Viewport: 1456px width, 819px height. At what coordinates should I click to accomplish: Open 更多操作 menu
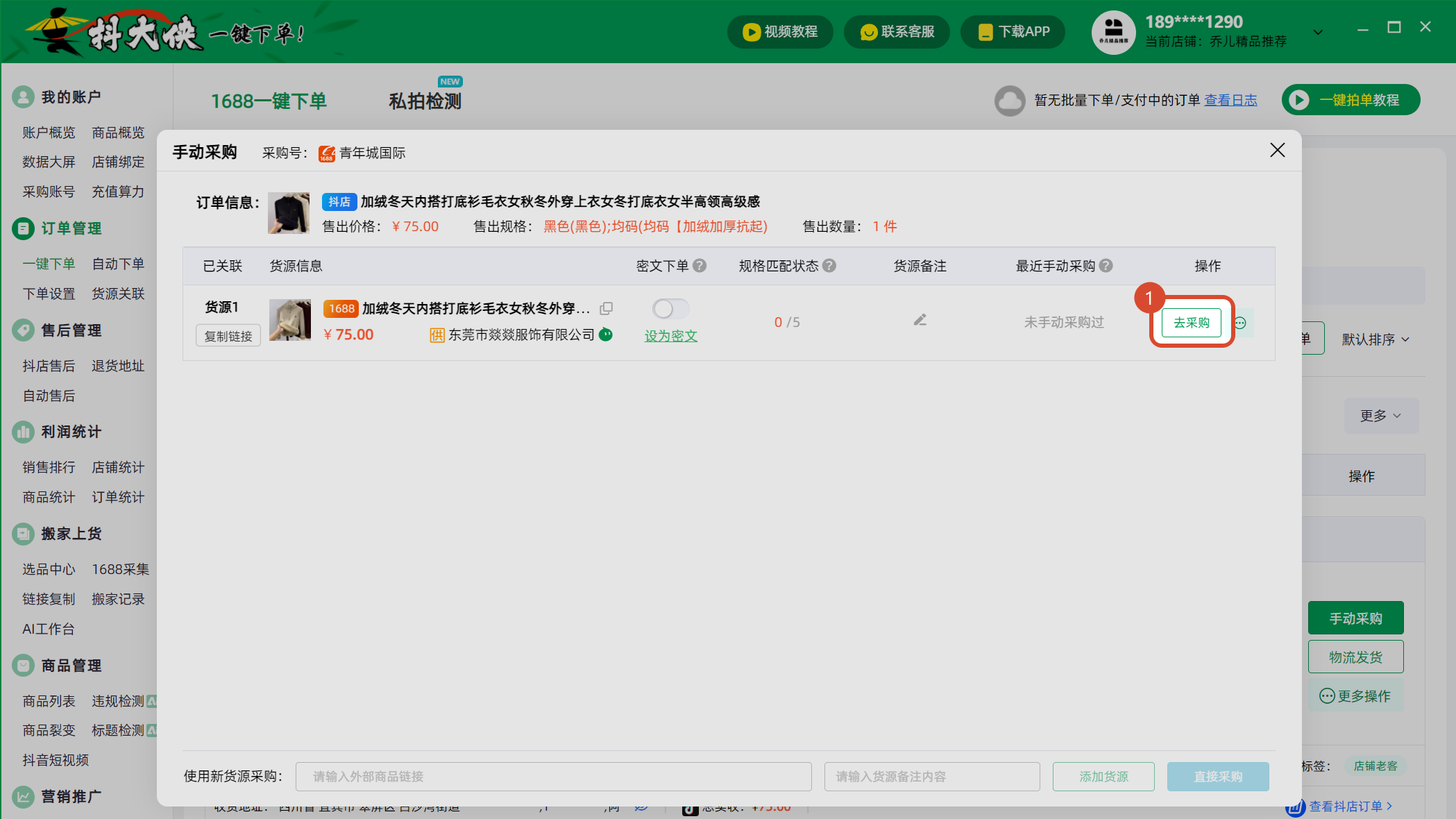[1355, 696]
